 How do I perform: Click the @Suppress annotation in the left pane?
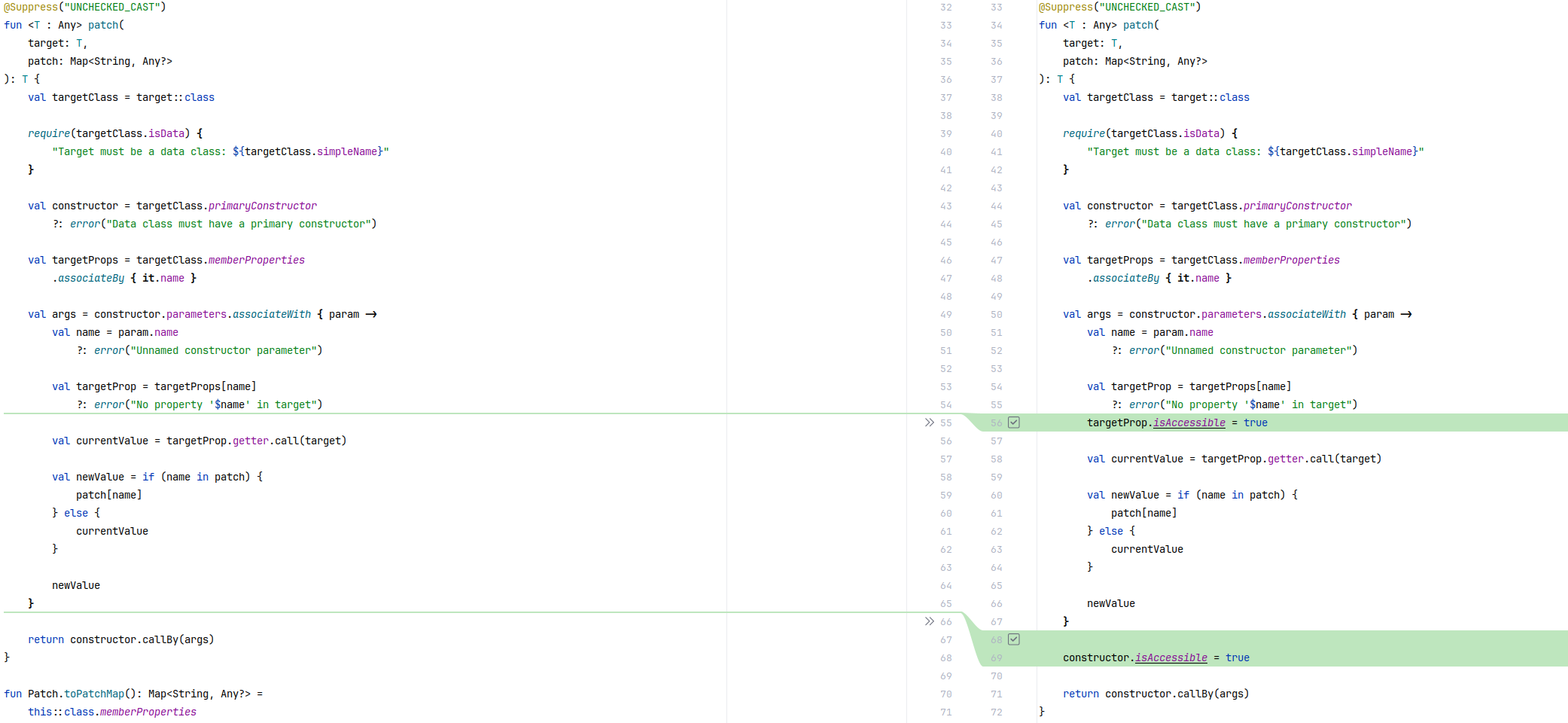[30, 7]
